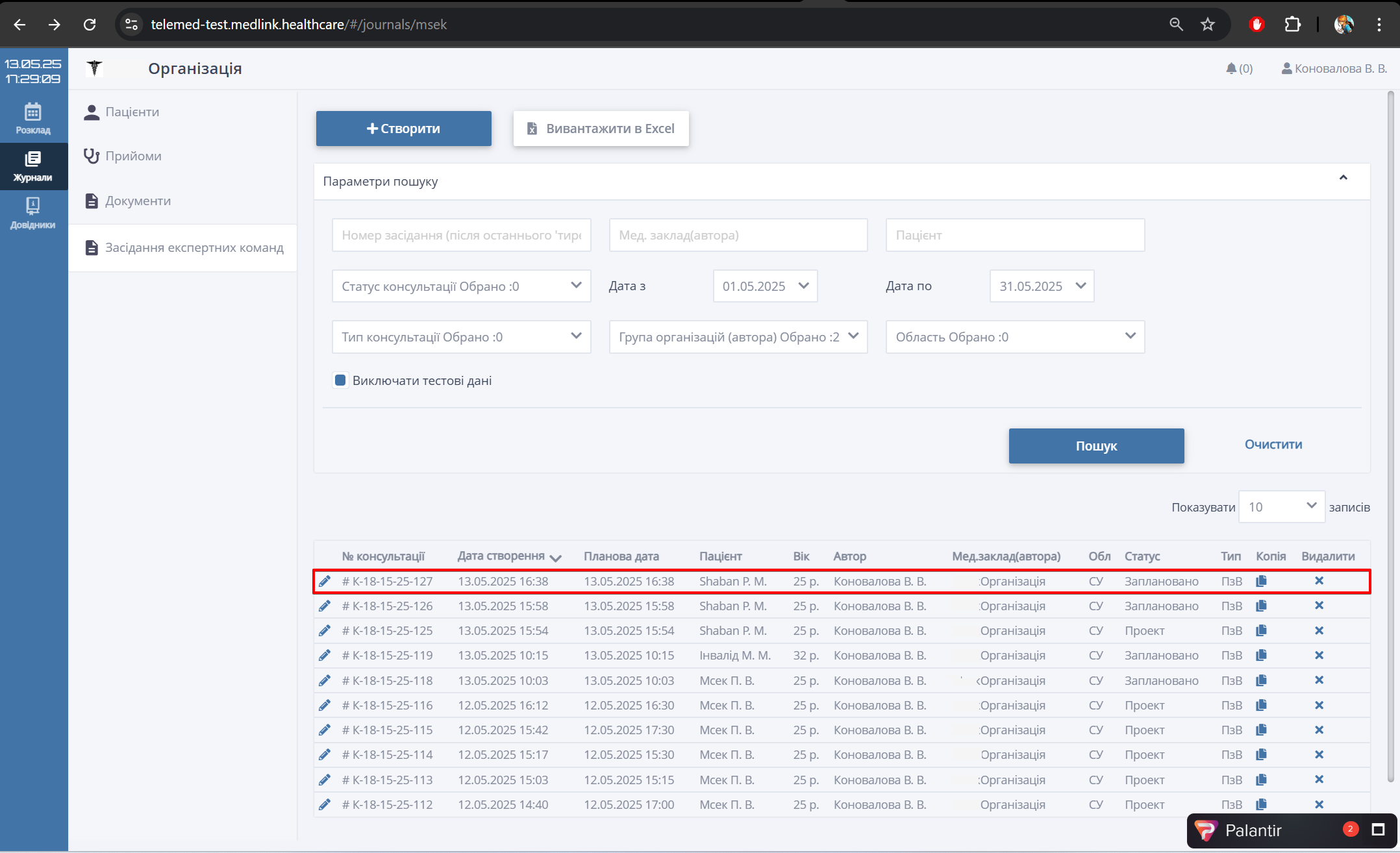
Task: Toggle Виключати тестові дані checkbox
Action: (340, 380)
